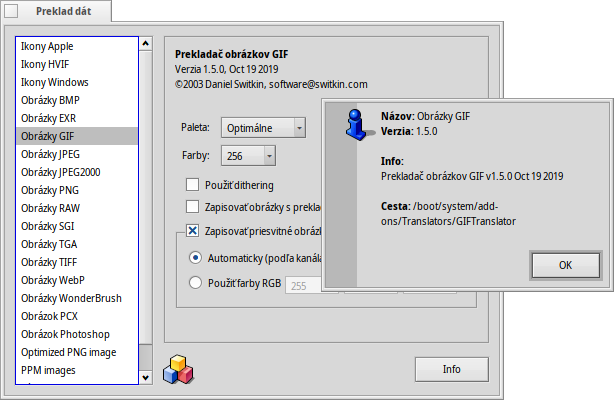Click the Preklad dát window tab
The image size is (614, 400).
tap(56, 13)
